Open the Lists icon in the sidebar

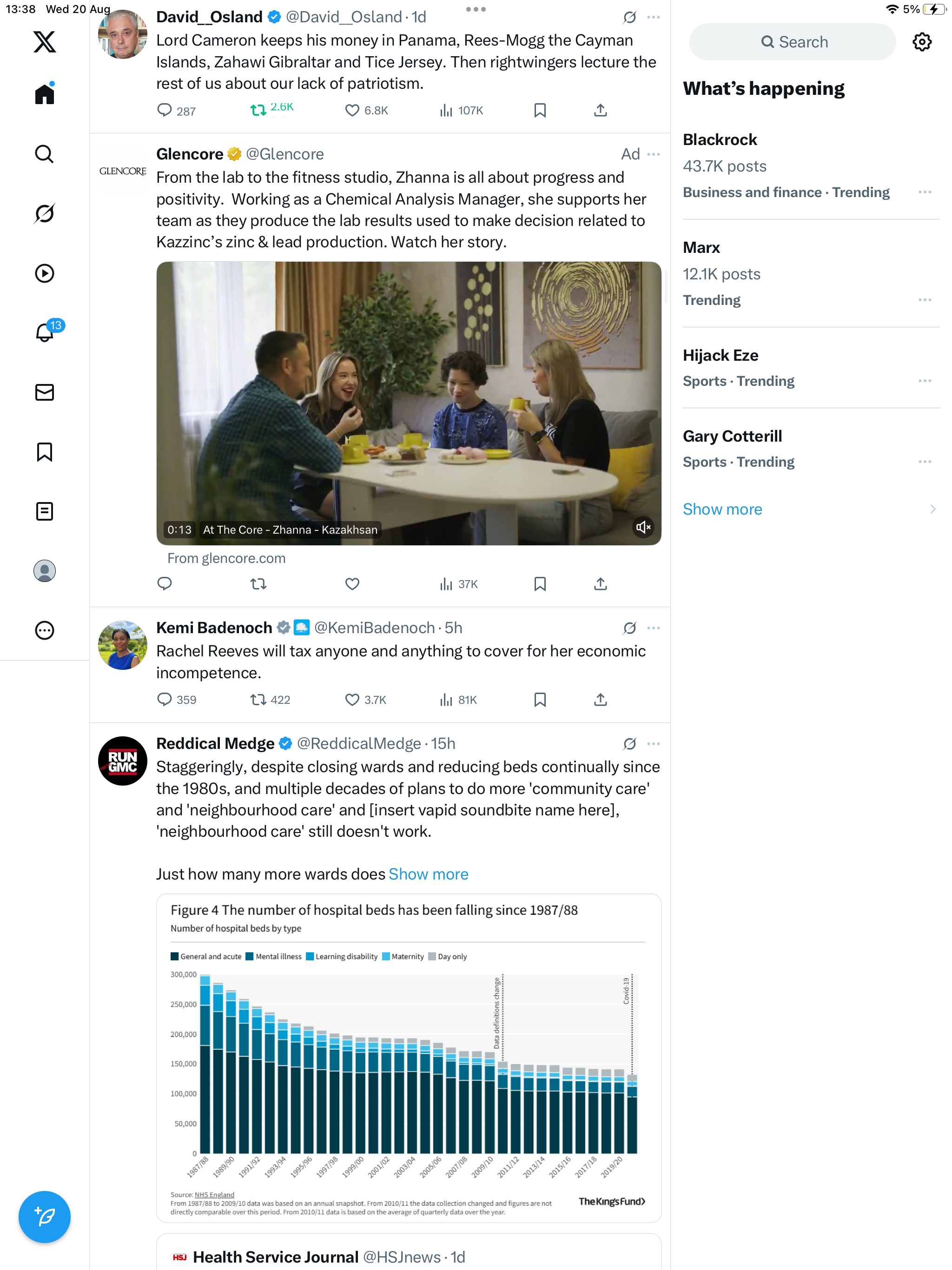point(44,511)
